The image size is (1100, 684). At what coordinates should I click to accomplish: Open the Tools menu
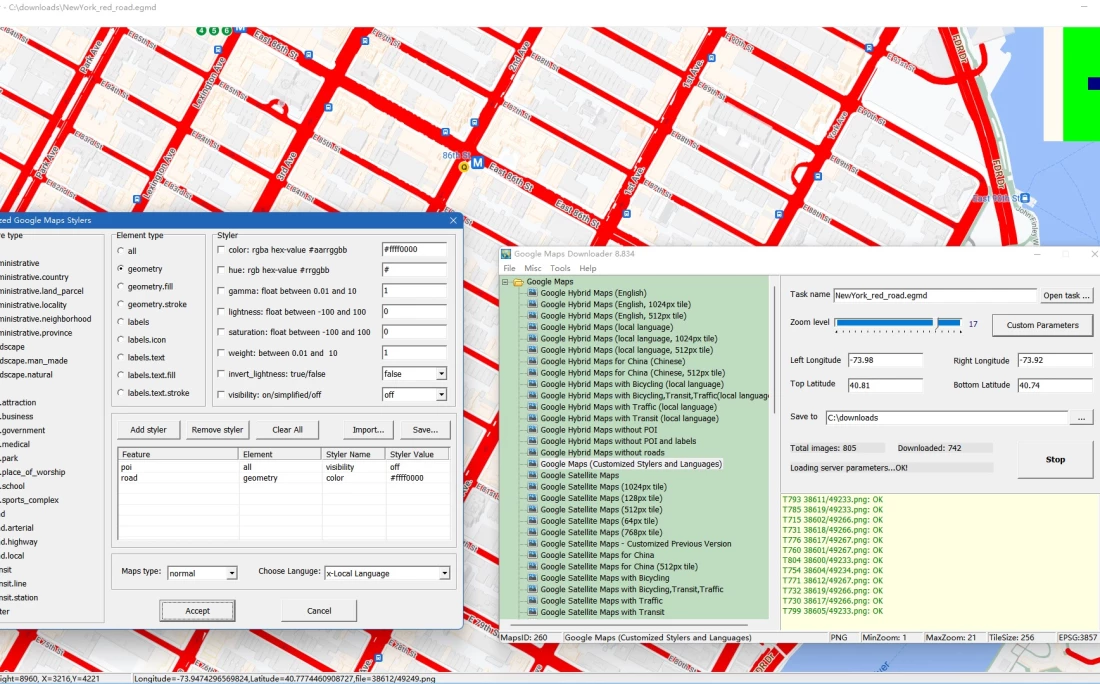560,268
